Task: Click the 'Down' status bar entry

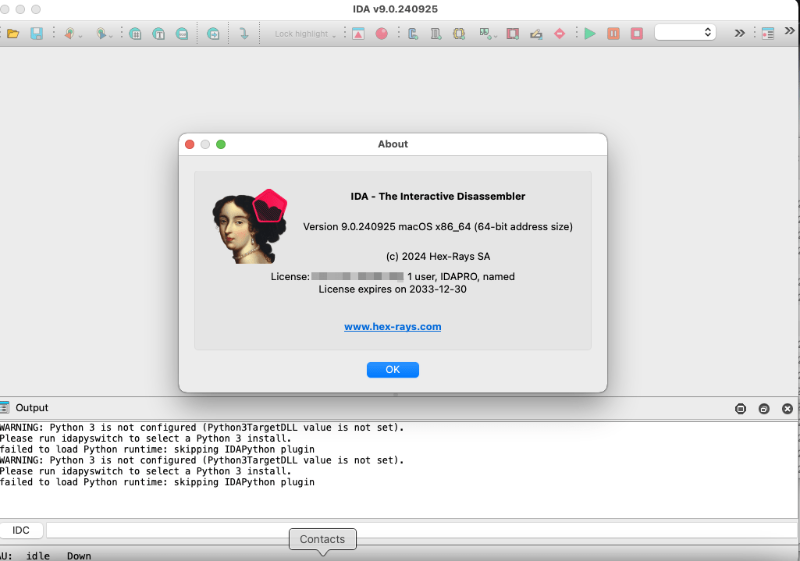Action: click(x=79, y=555)
